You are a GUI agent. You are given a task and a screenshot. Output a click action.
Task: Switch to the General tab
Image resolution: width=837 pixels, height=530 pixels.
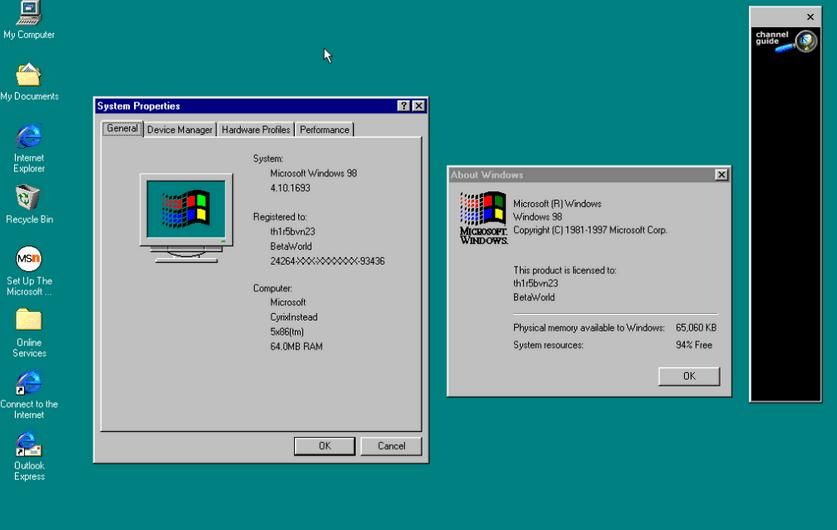pyautogui.click(x=122, y=129)
